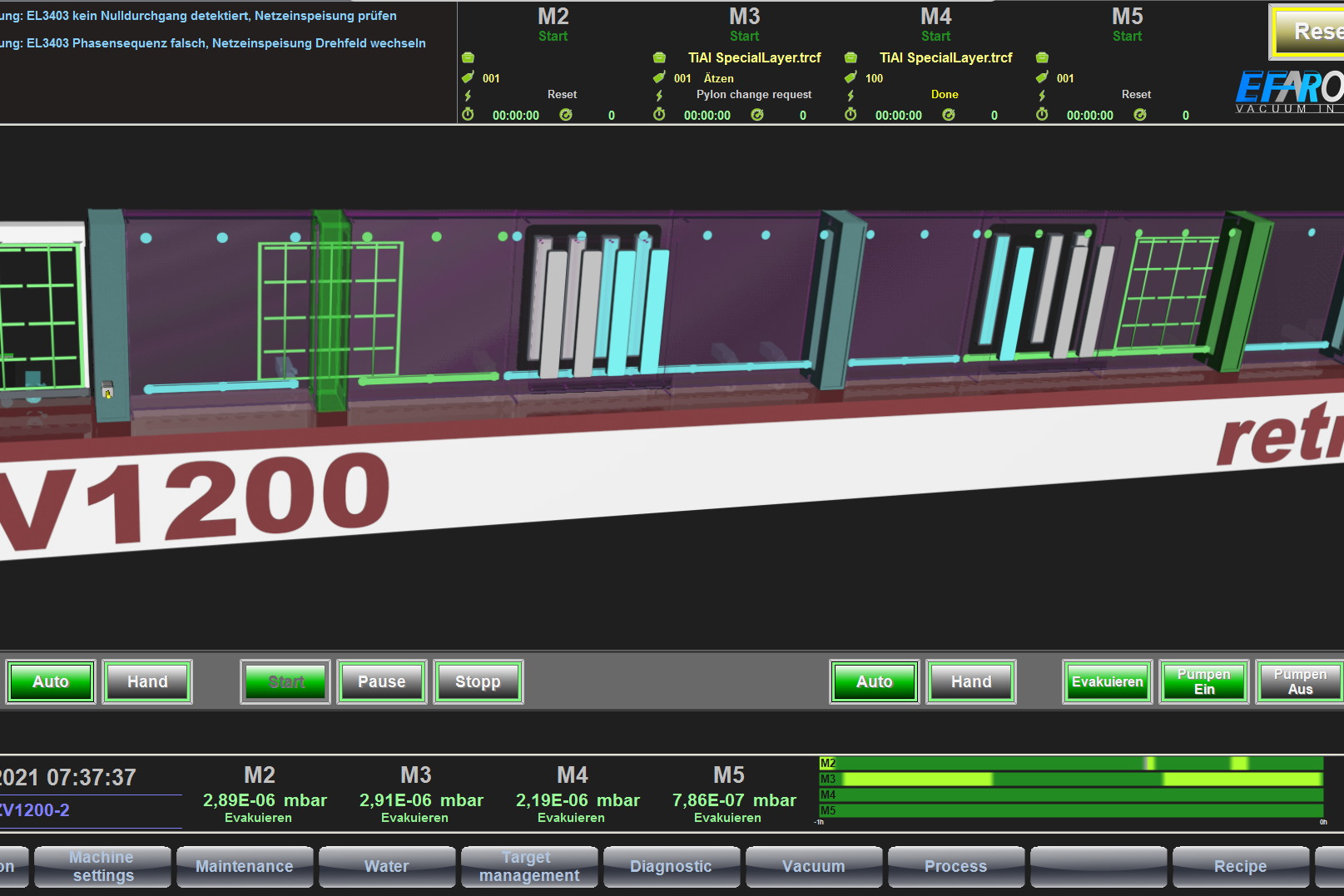Click the M3 recipe file icon
The width and height of the screenshot is (1344, 896).
(x=659, y=57)
